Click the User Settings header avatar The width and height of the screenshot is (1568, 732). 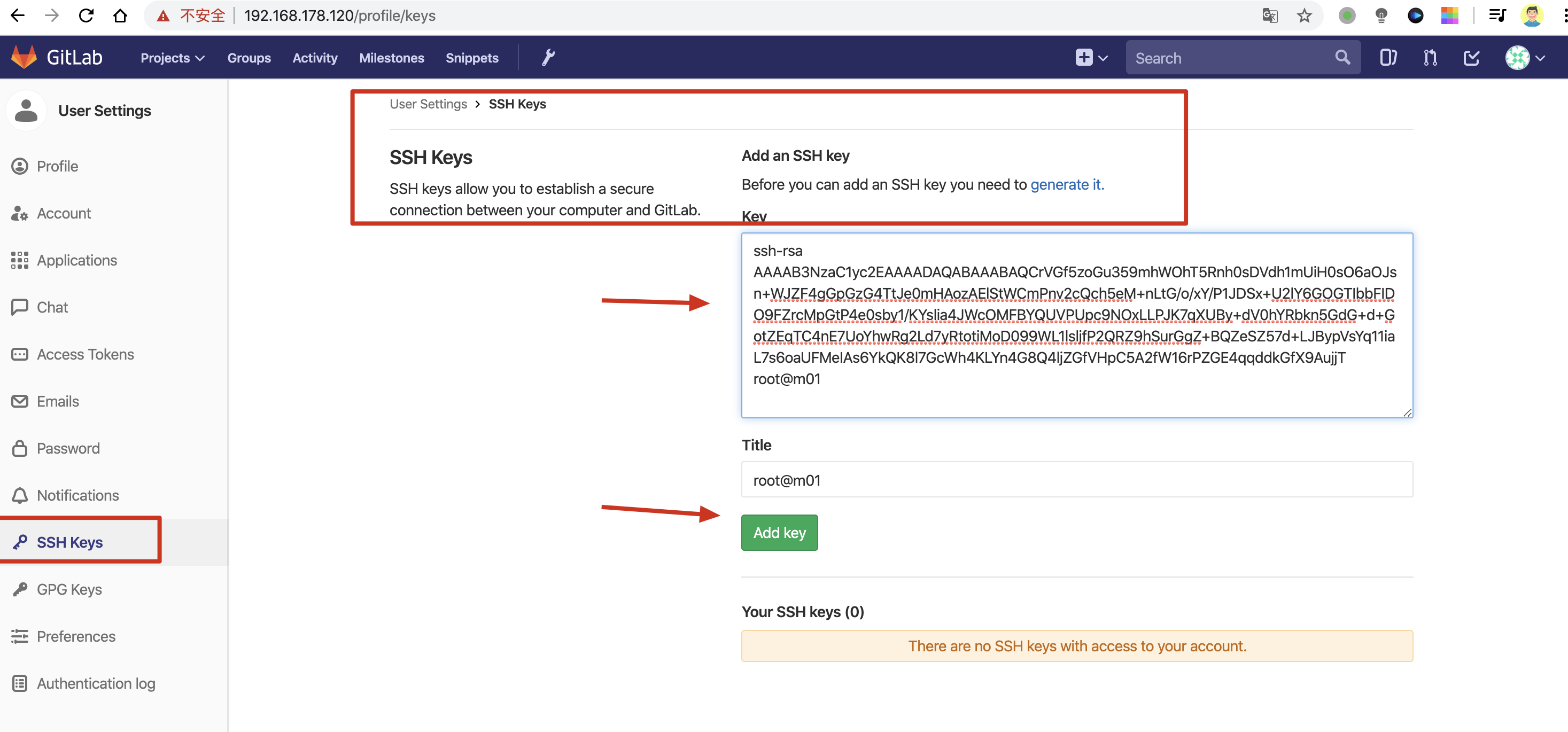[x=26, y=111]
